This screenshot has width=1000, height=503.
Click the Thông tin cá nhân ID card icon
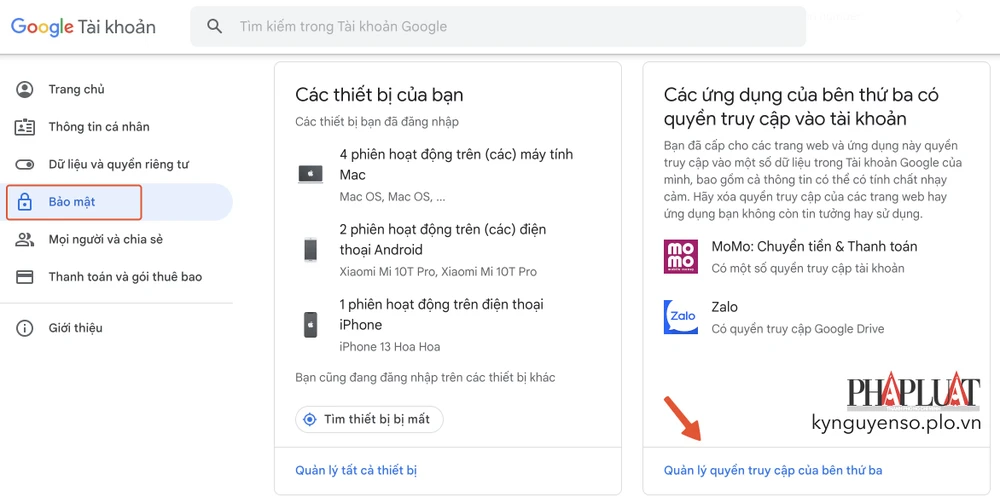point(25,127)
